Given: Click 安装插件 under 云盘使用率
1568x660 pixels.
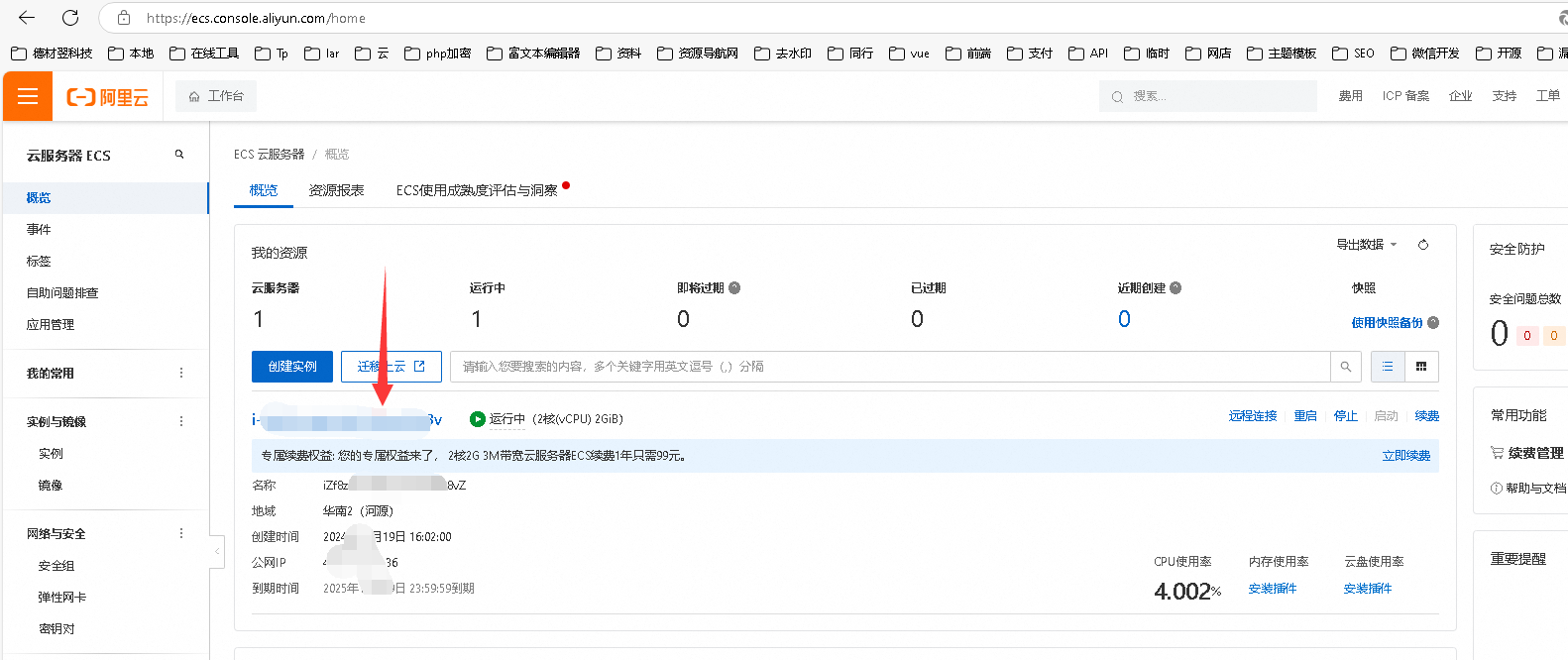Looking at the screenshot, I should pyautogui.click(x=1368, y=589).
